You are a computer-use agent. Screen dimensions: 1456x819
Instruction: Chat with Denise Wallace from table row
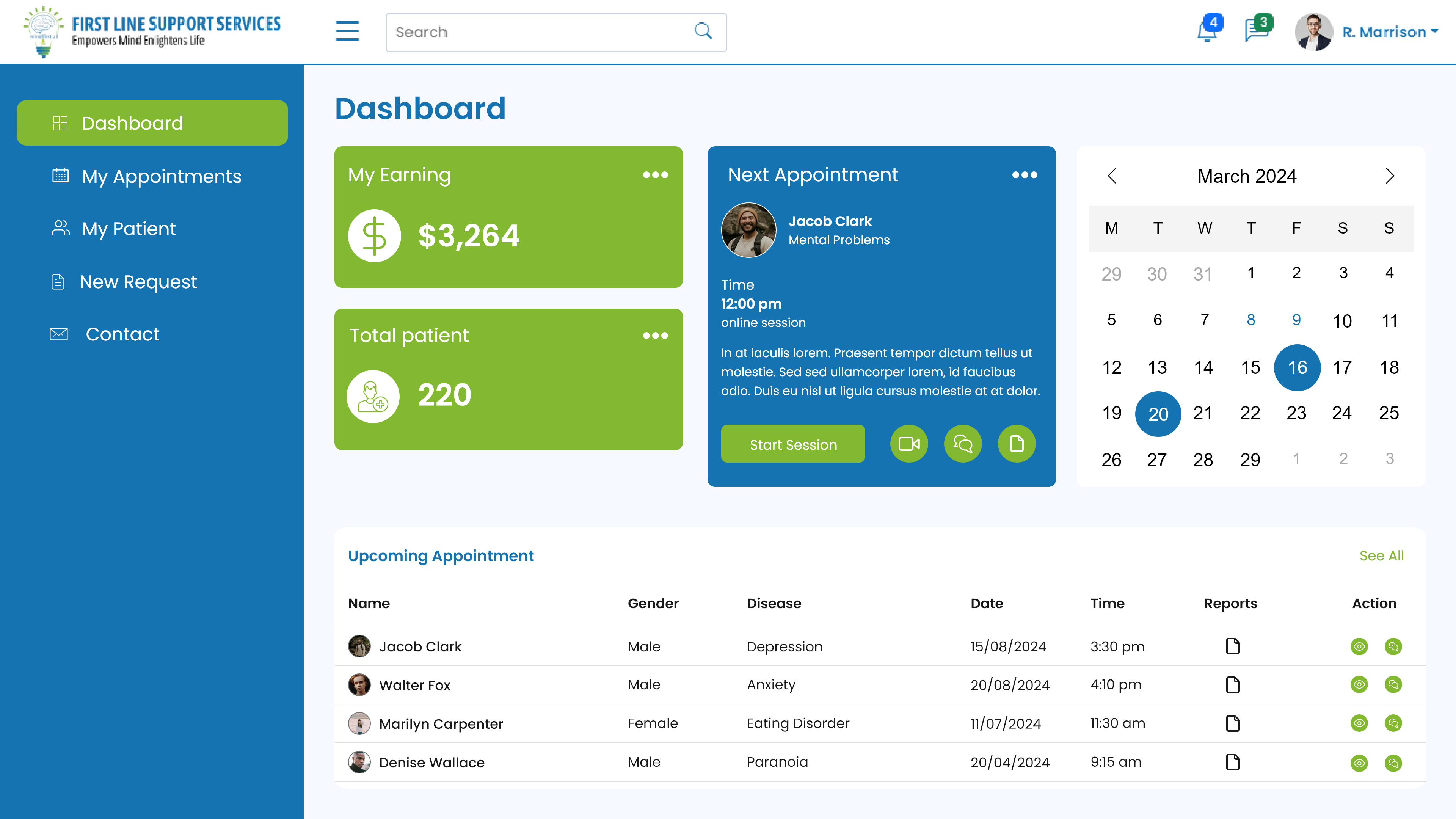(x=1393, y=763)
